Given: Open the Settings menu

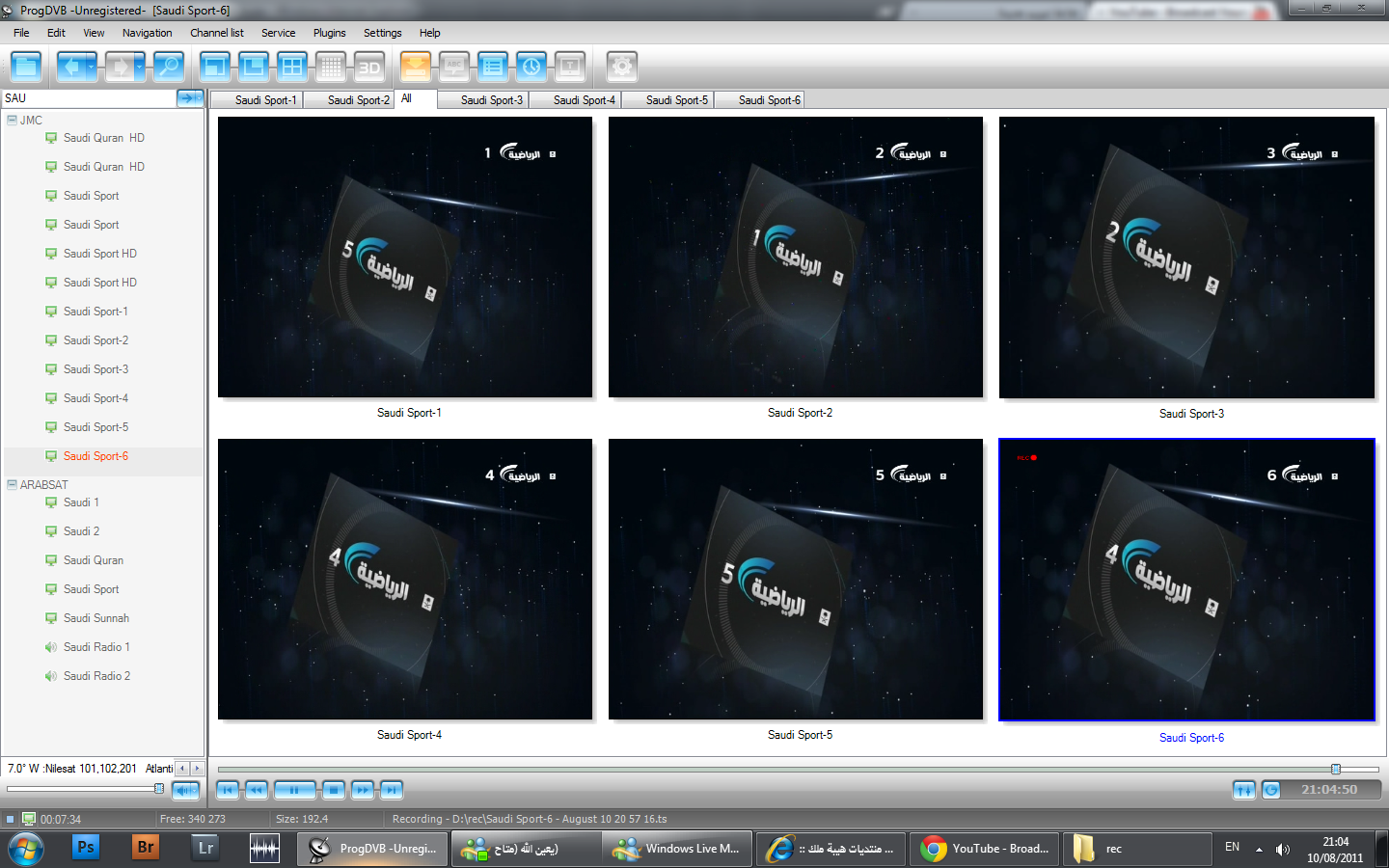Looking at the screenshot, I should (383, 33).
